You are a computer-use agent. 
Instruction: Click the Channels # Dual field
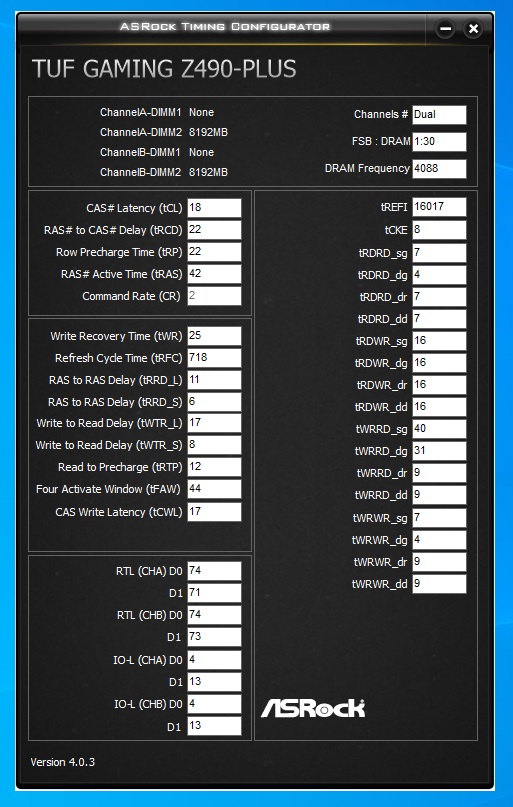[x=439, y=115]
